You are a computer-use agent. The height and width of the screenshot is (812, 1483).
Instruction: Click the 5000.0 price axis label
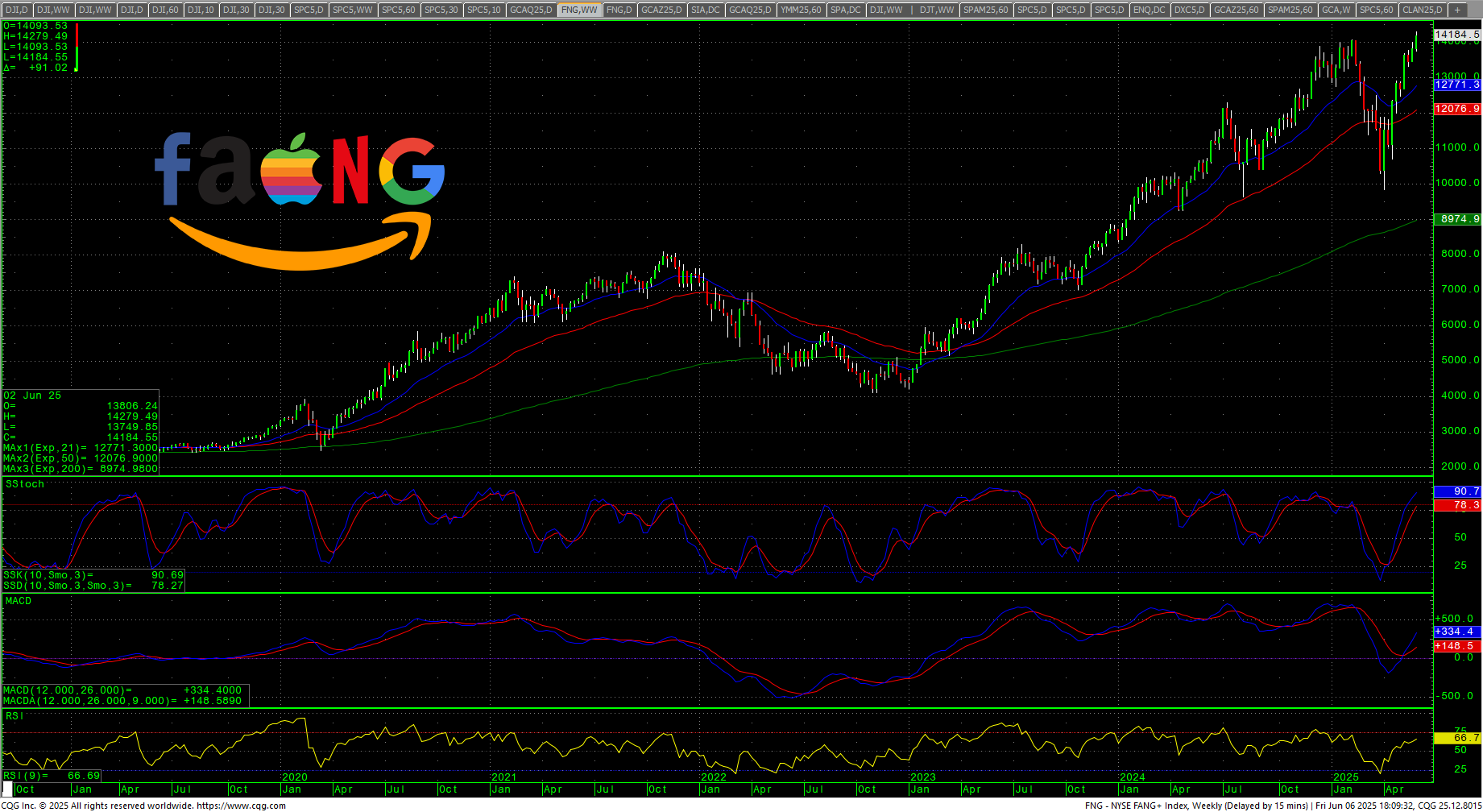pos(1460,360)
